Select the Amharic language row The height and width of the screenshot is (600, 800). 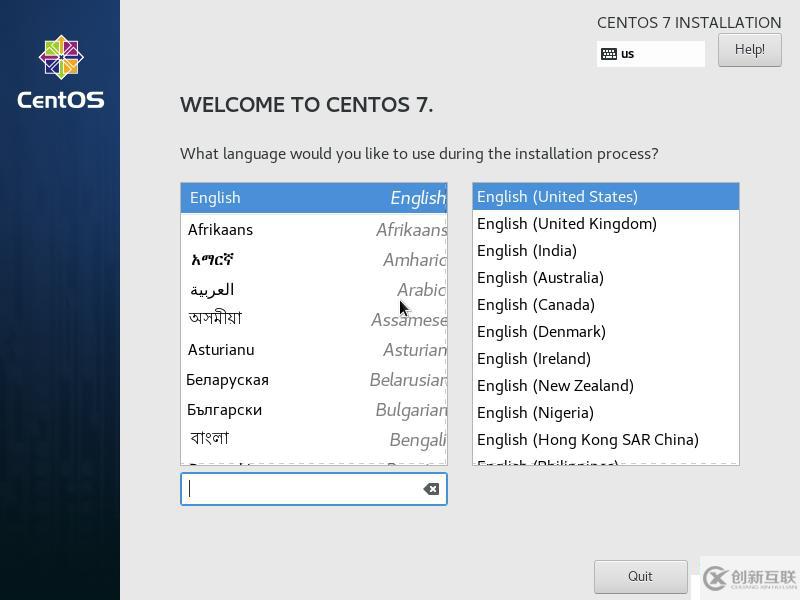(313, 260)
